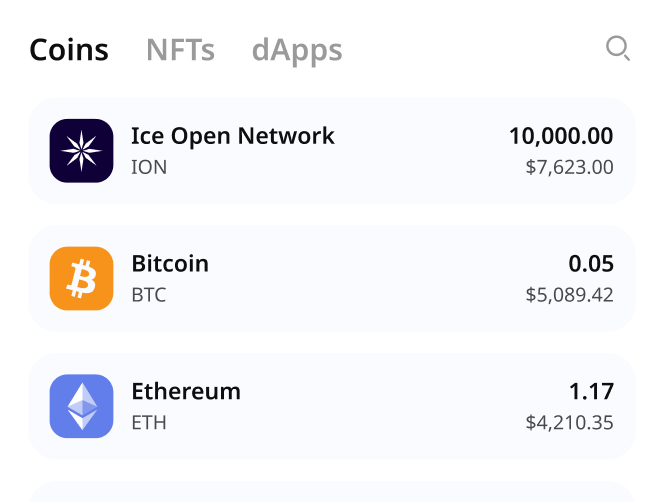
Task: Open the partially visible card below Ethereum
Action: [332, 491]
